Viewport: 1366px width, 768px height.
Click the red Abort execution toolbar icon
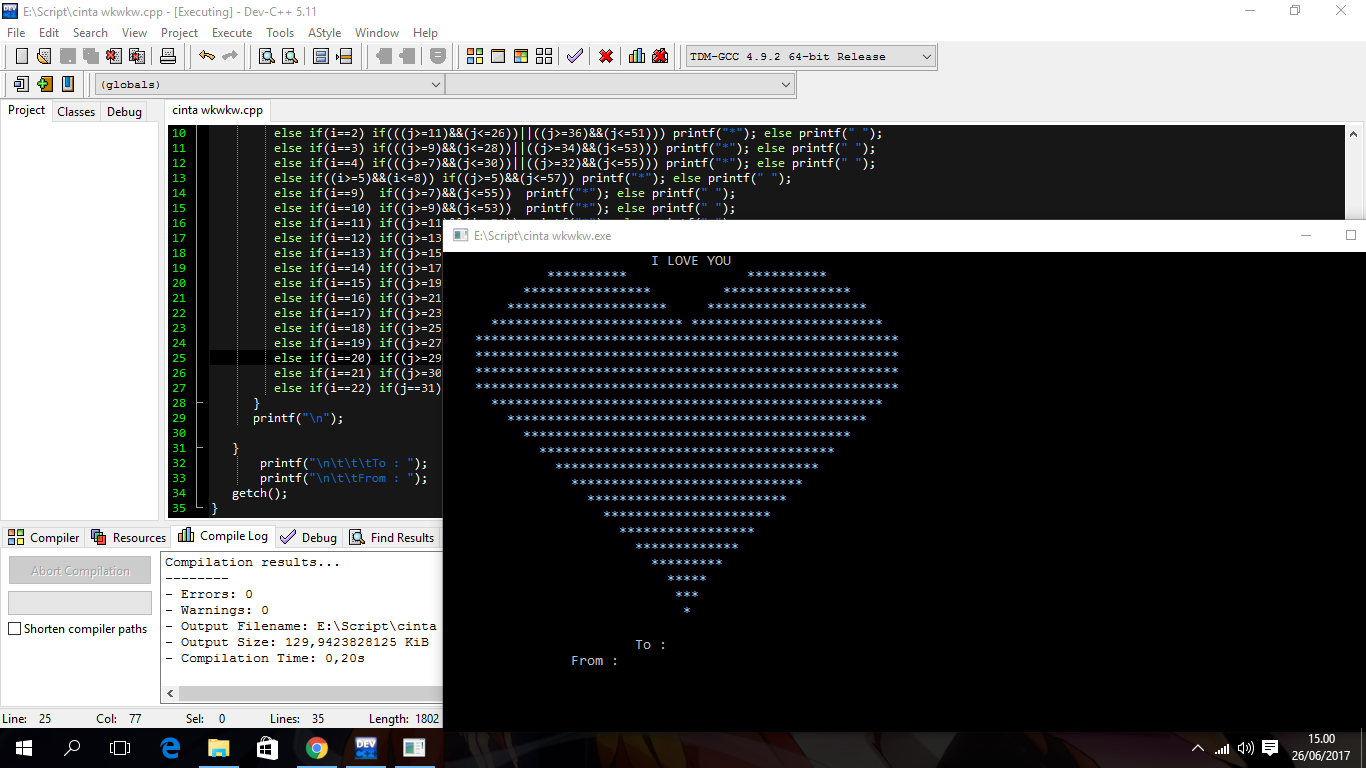point(605,56)
